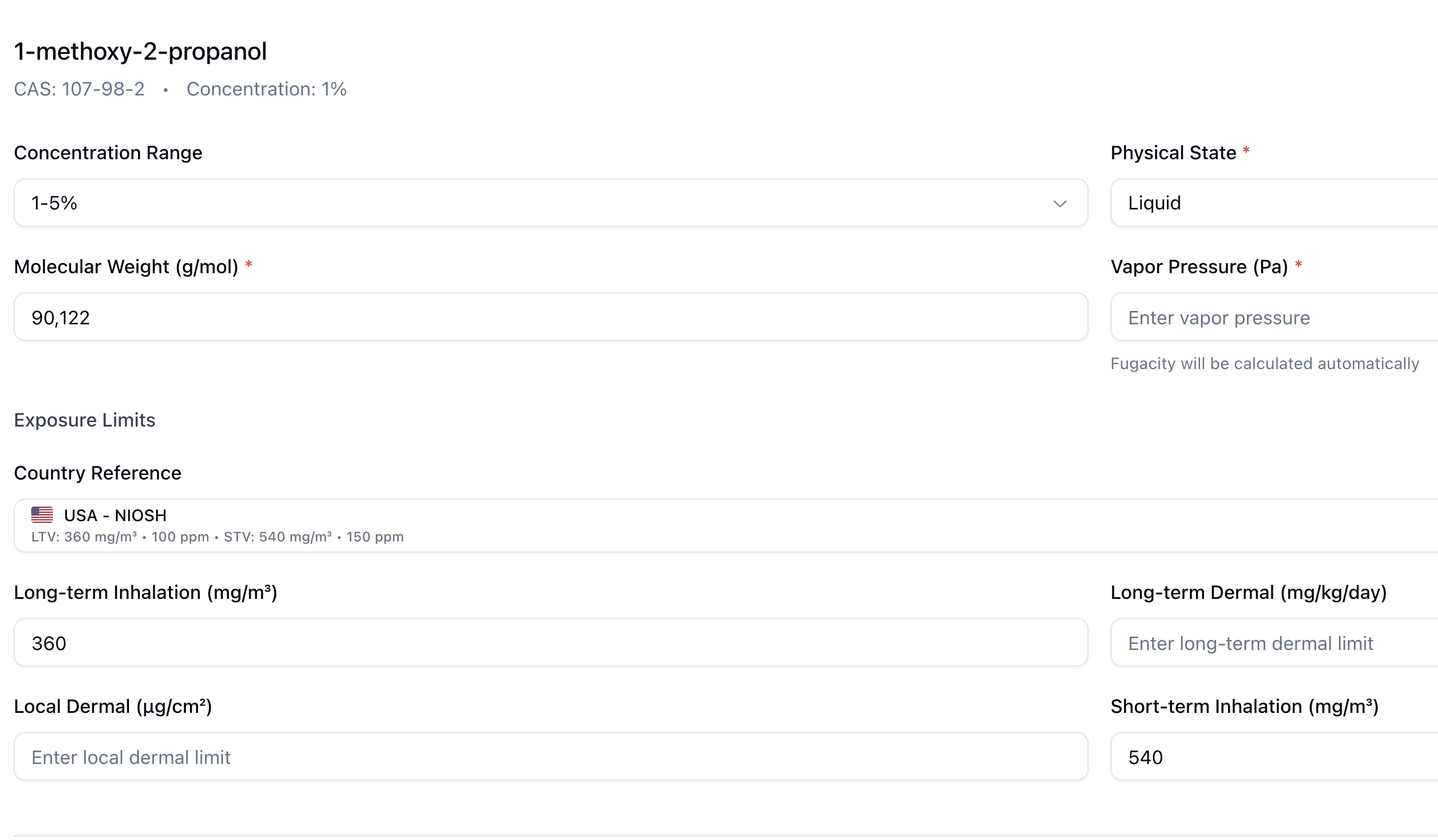Click the Vapor Pressure (Pa) label
Viewport: 1438px width, 840px height.
(x=1199, y=266)
